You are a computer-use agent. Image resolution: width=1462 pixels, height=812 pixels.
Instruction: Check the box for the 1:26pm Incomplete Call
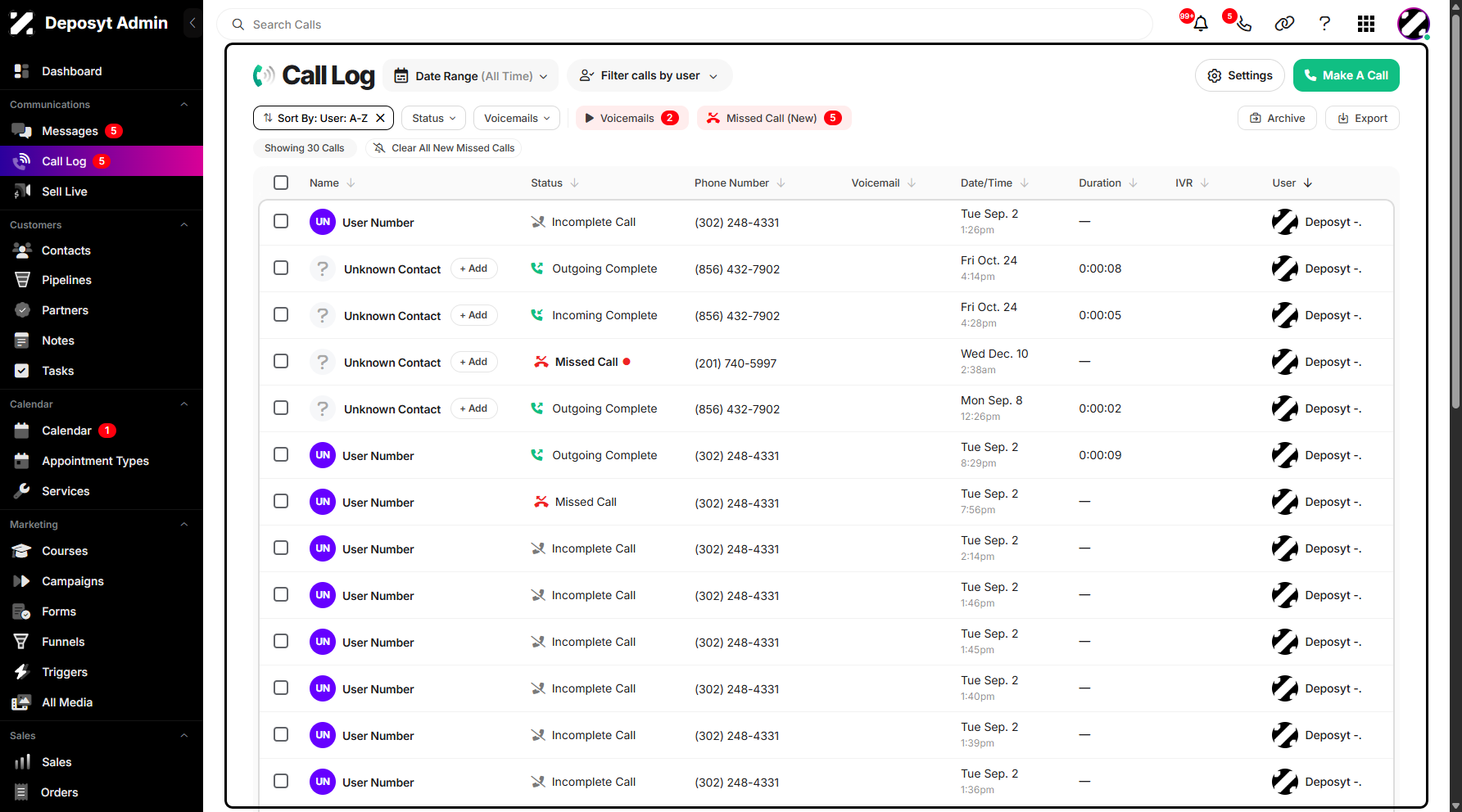tap(281, 221)
